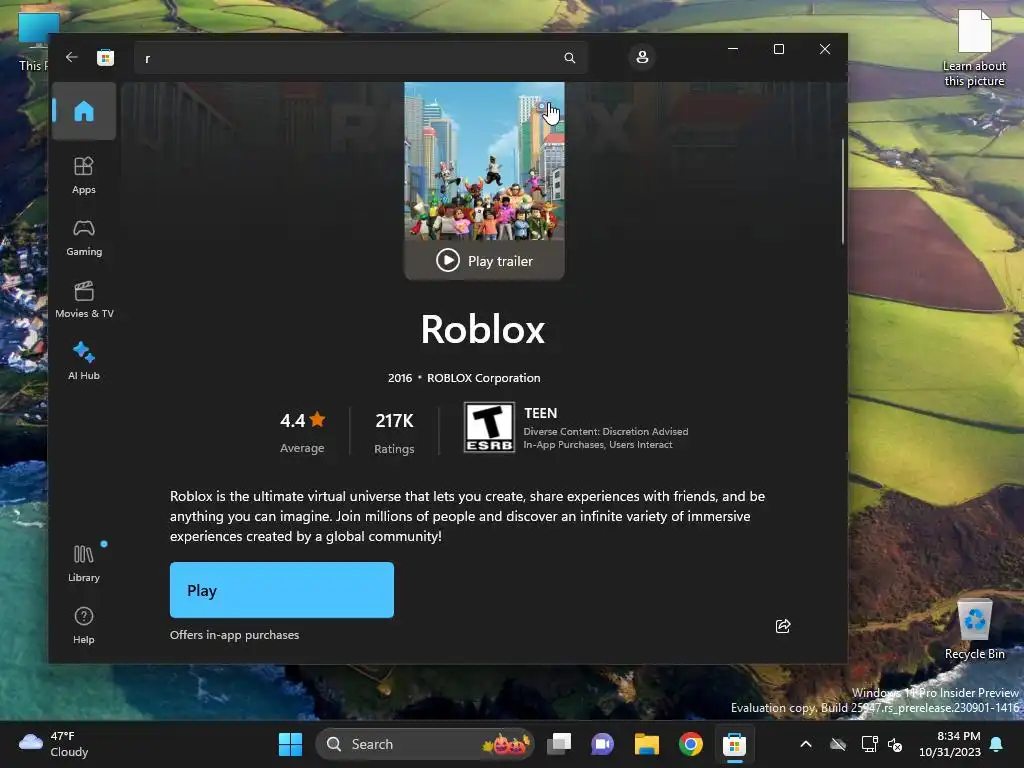Click the 4.4 star Average rating

point(302,432)
